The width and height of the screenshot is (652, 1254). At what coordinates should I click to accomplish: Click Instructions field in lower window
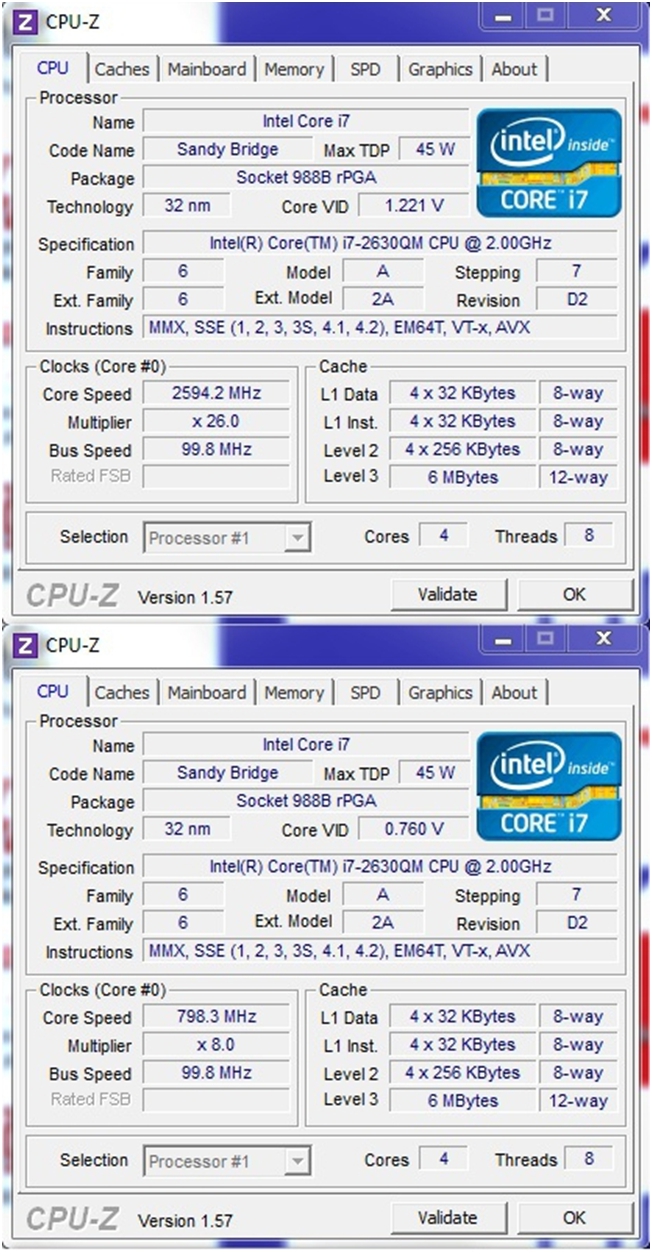(x=380, y=950)
